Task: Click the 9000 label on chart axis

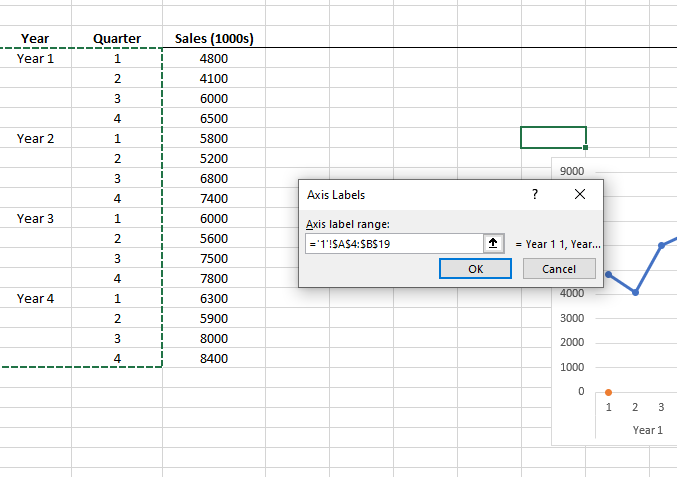Action: coord(573,171)
